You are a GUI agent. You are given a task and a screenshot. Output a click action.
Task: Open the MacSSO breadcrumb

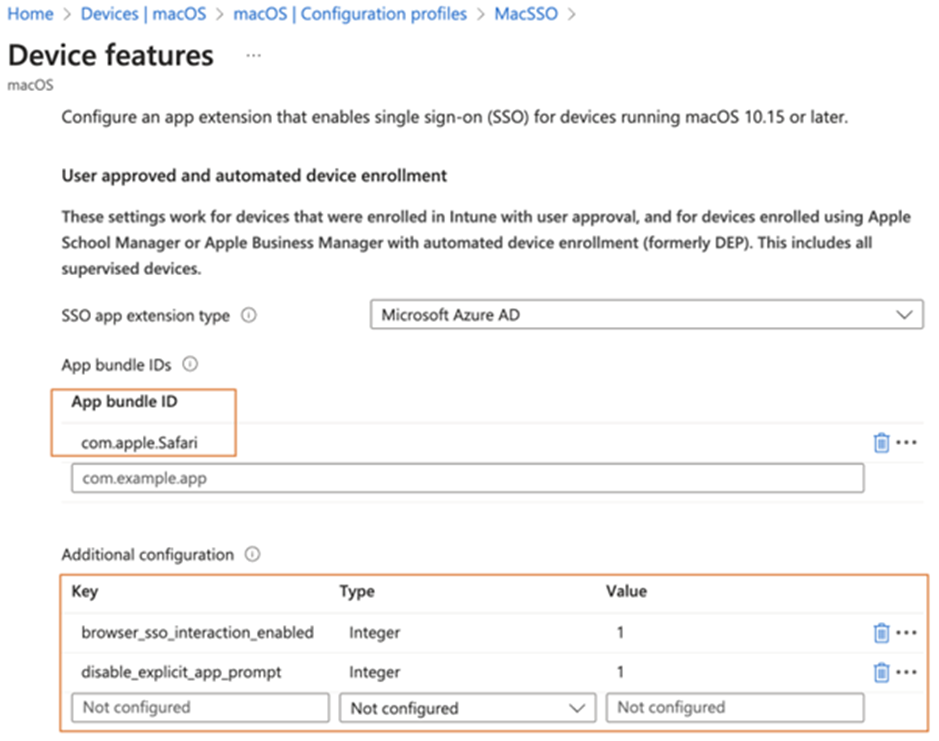[x=526, y=14]
